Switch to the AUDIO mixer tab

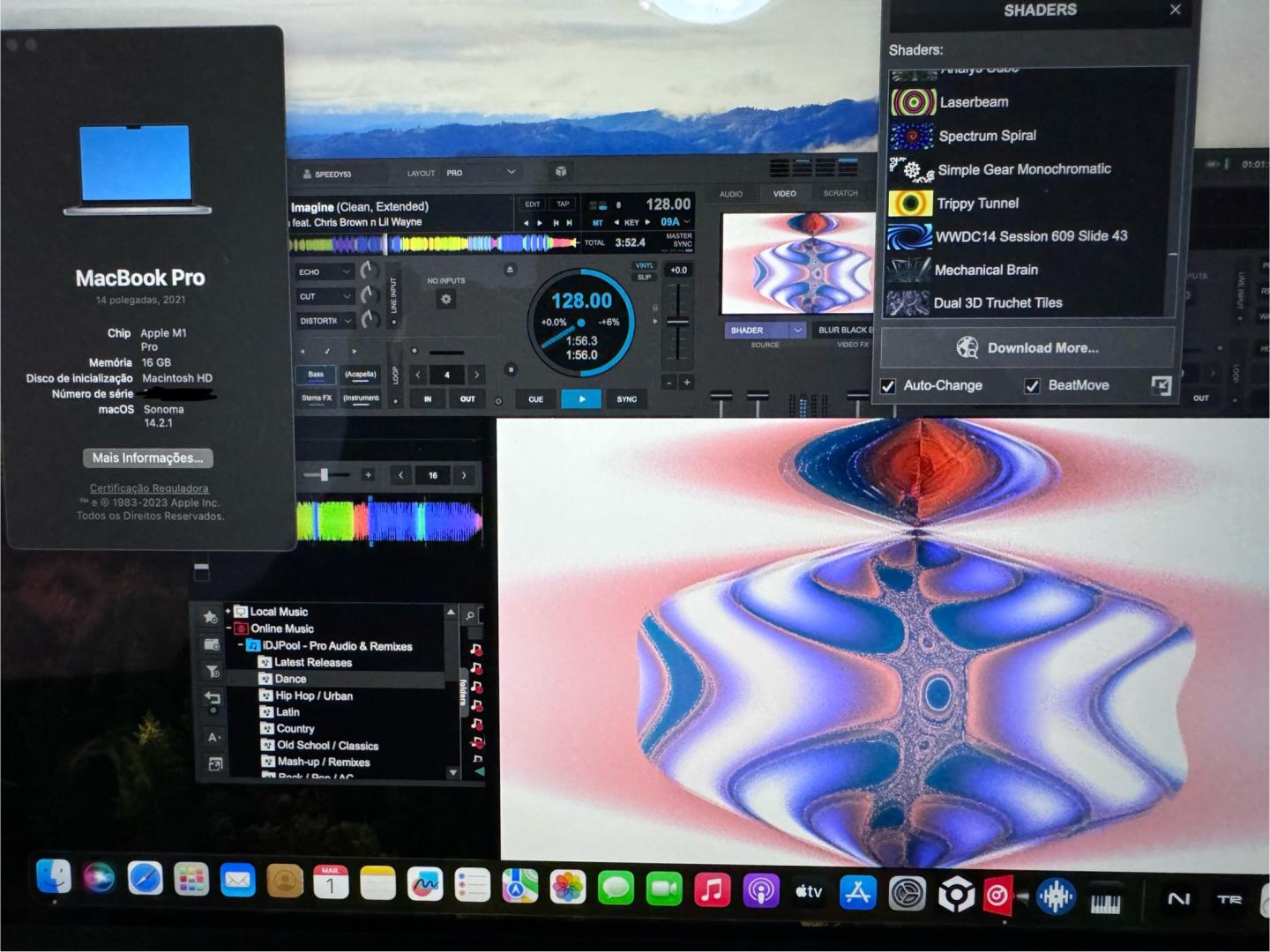tap(731, 194)
